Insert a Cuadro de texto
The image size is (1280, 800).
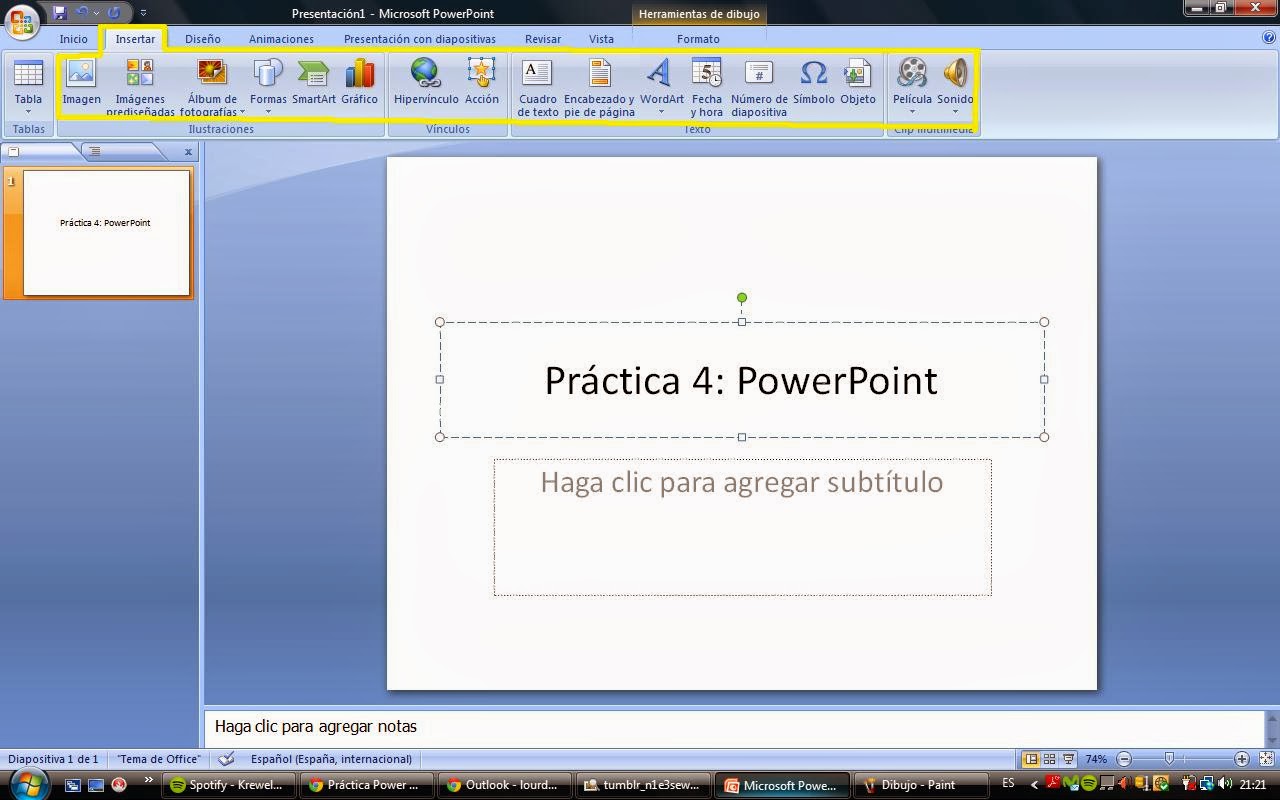[x=538, y=87]
